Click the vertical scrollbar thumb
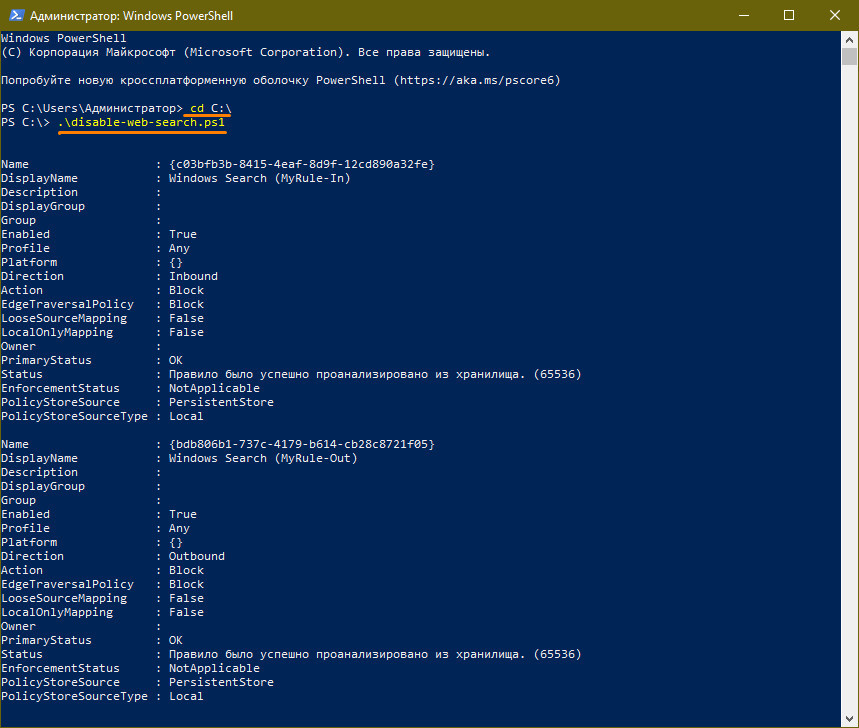The image size is (859, 728). click(x=849, y=56)
